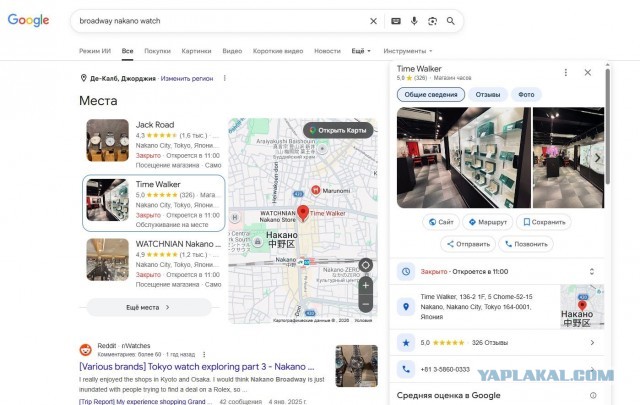Image resolution: width=640 pixels, height=405 pixels.
Task: Click the Отправить button
Action: click(x=468, y=244)
